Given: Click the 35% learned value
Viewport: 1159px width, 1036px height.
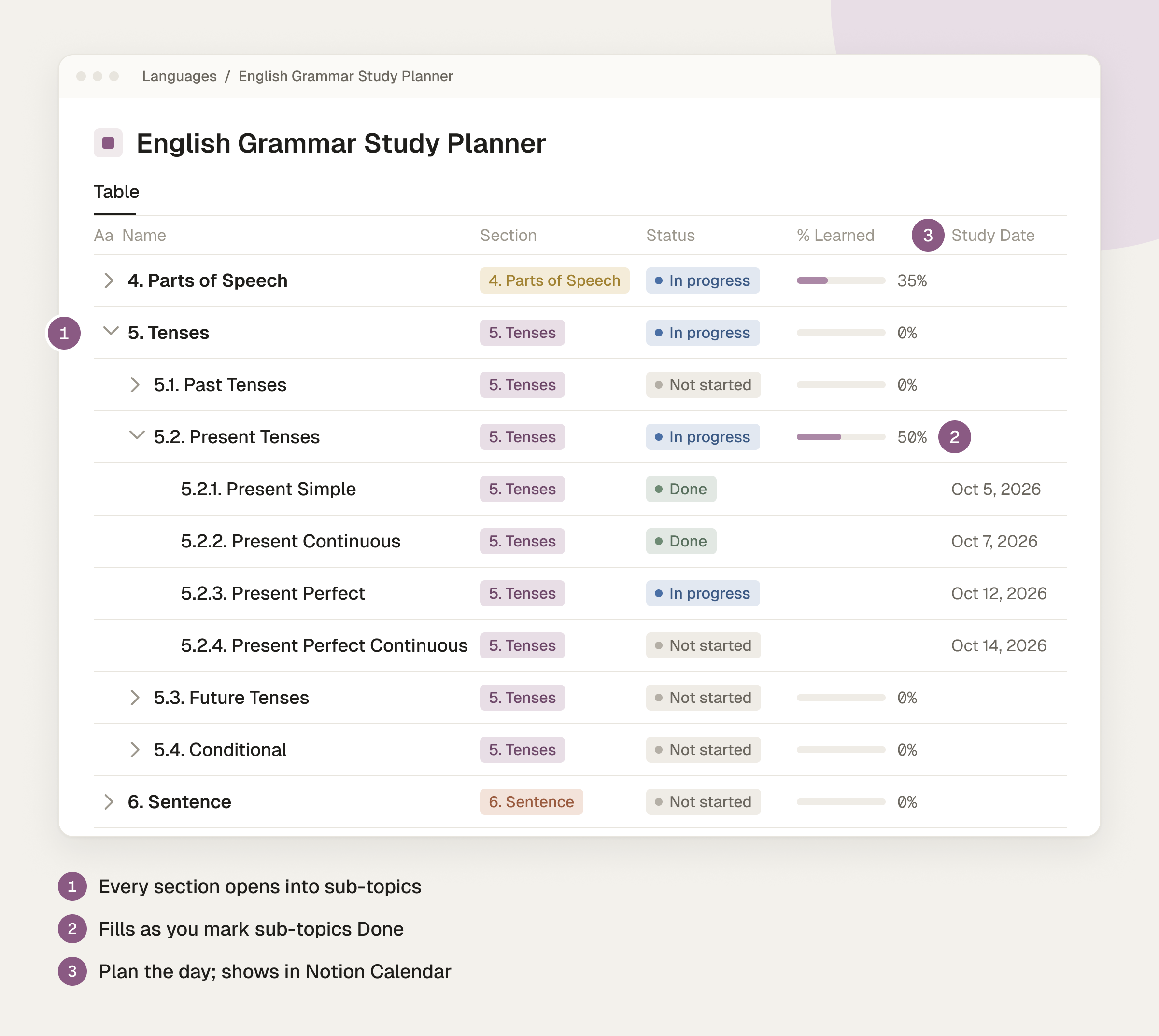Looking at the screenshot, I should pos(912,280).
